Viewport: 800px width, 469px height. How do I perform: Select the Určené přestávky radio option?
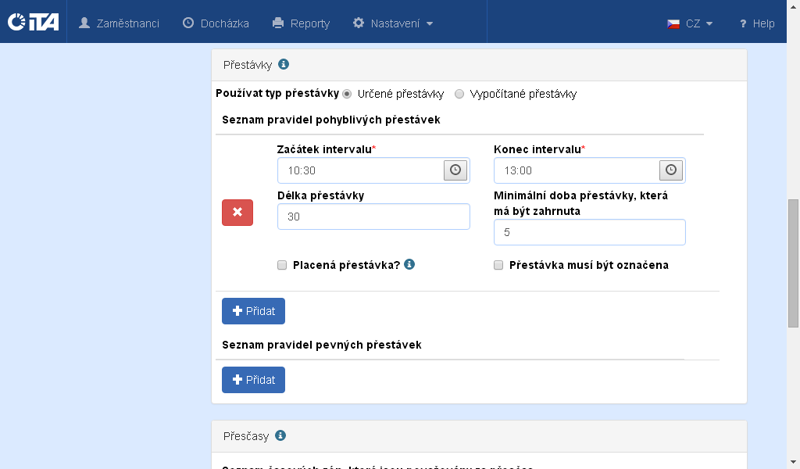[347, 94]
